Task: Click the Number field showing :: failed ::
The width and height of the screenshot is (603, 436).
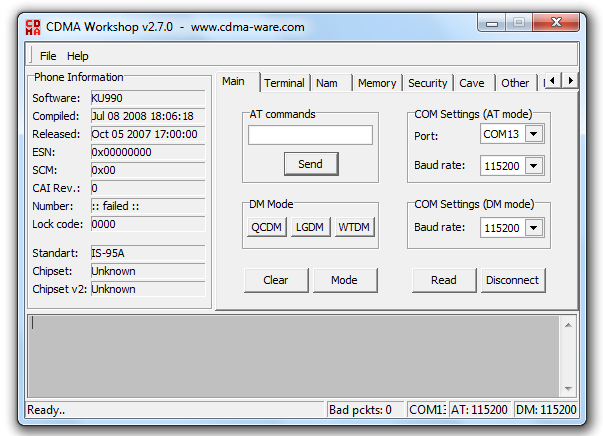Action: 148,206
